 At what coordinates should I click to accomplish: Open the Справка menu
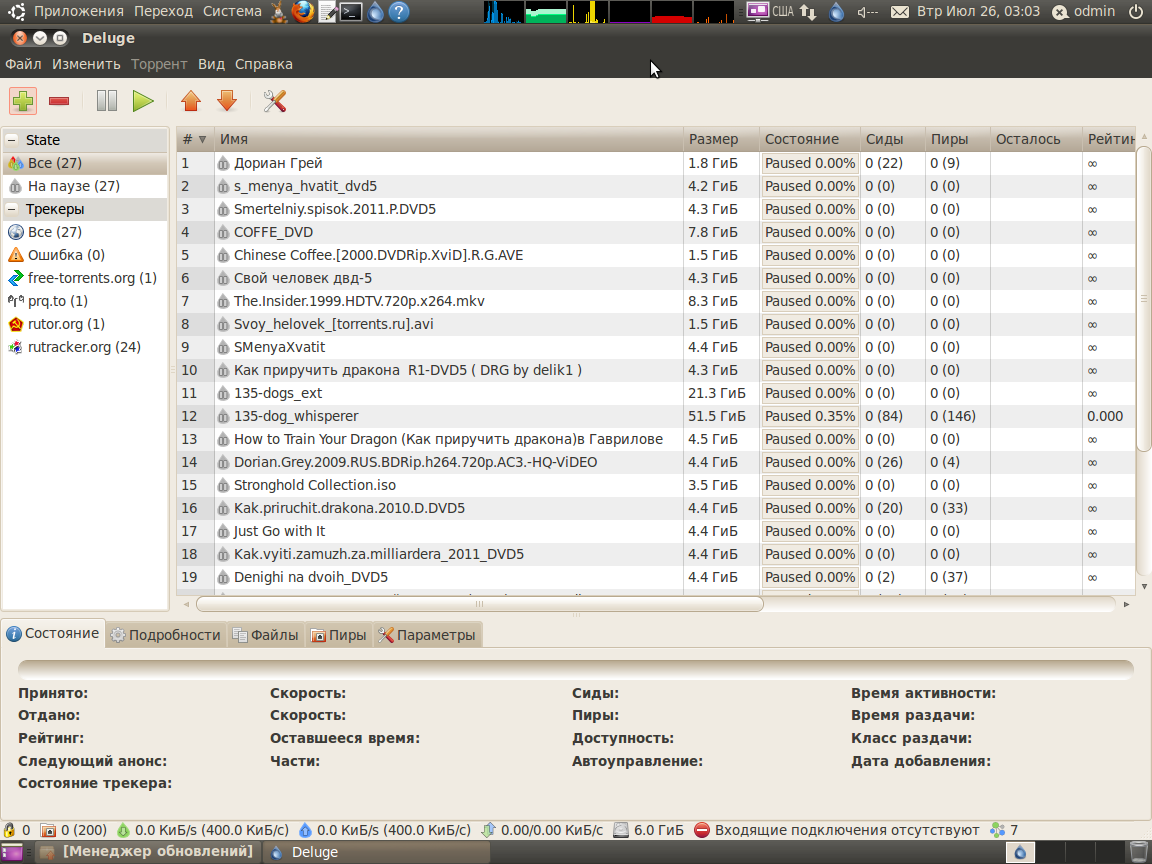pos(264,64)
